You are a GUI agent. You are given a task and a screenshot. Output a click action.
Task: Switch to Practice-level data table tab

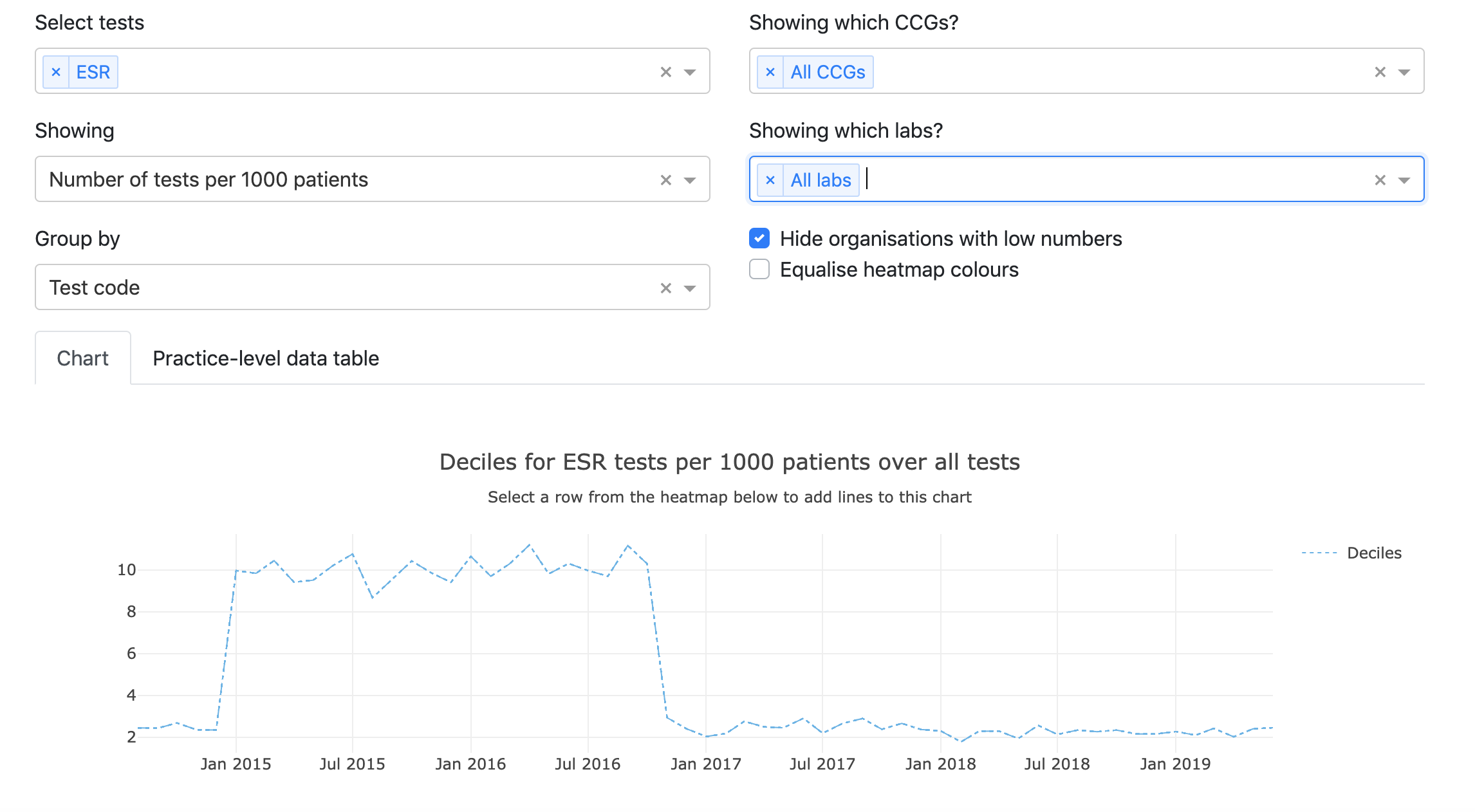pyautogui.click(x=266, y=358)
